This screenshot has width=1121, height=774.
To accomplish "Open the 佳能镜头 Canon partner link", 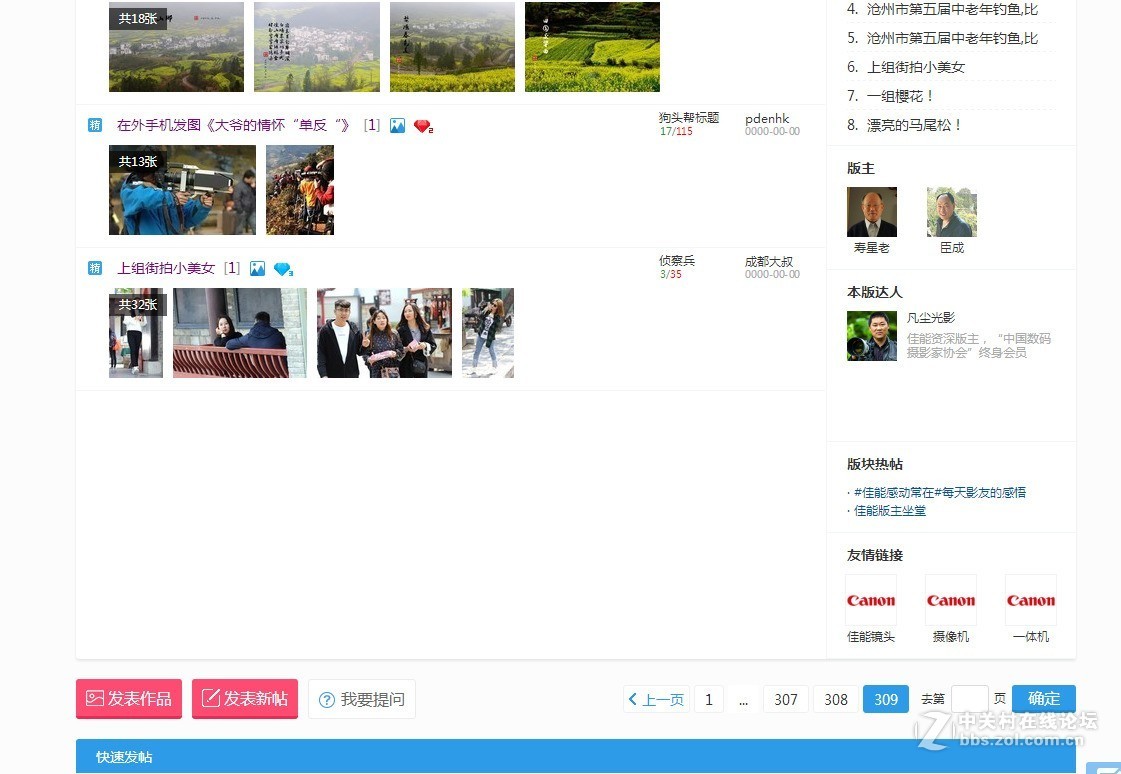I will coord(870,599).
